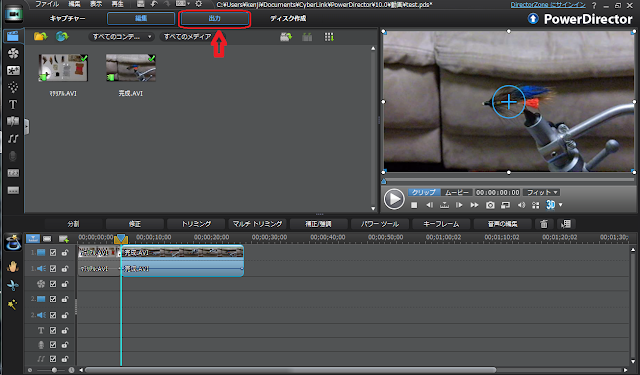640x375 pixels.
Task: Open the 再生 menu
Action: pos(118,4)
